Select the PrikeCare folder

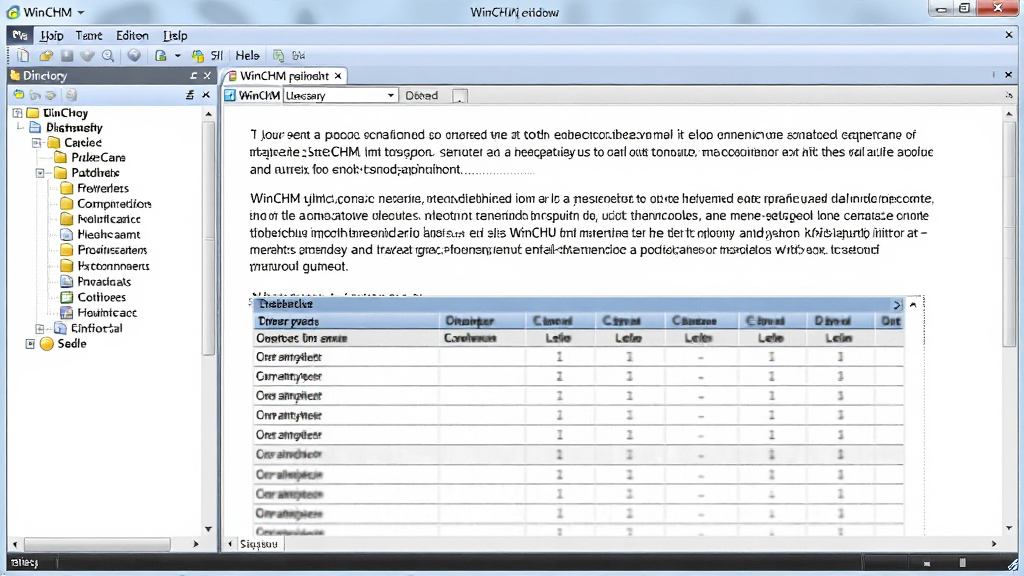(98, 157)
